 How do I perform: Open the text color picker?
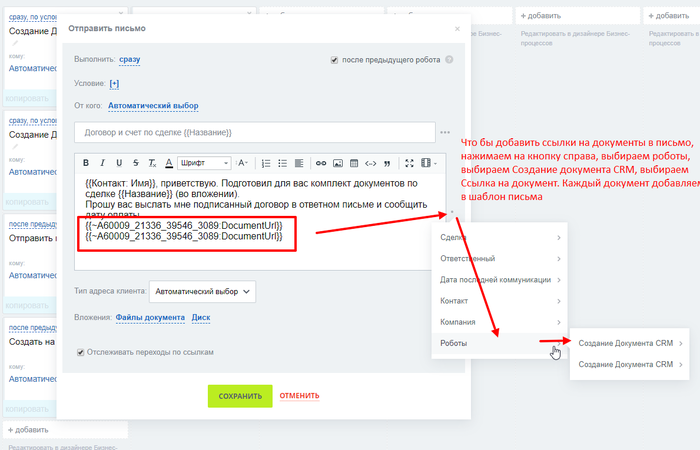point(169,163)
